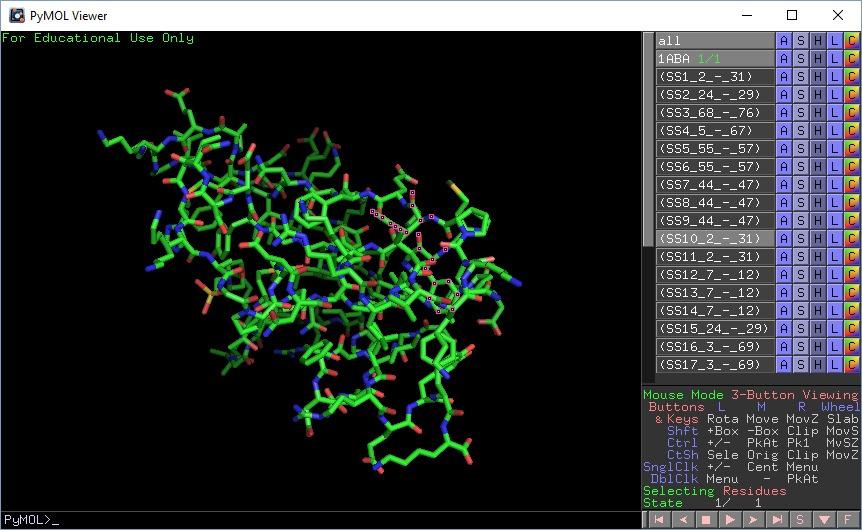The width and height of the screenshot is (862, 530).
Task: Click Action (A) button for SS15_24_-_29
Action: (783, 329)
